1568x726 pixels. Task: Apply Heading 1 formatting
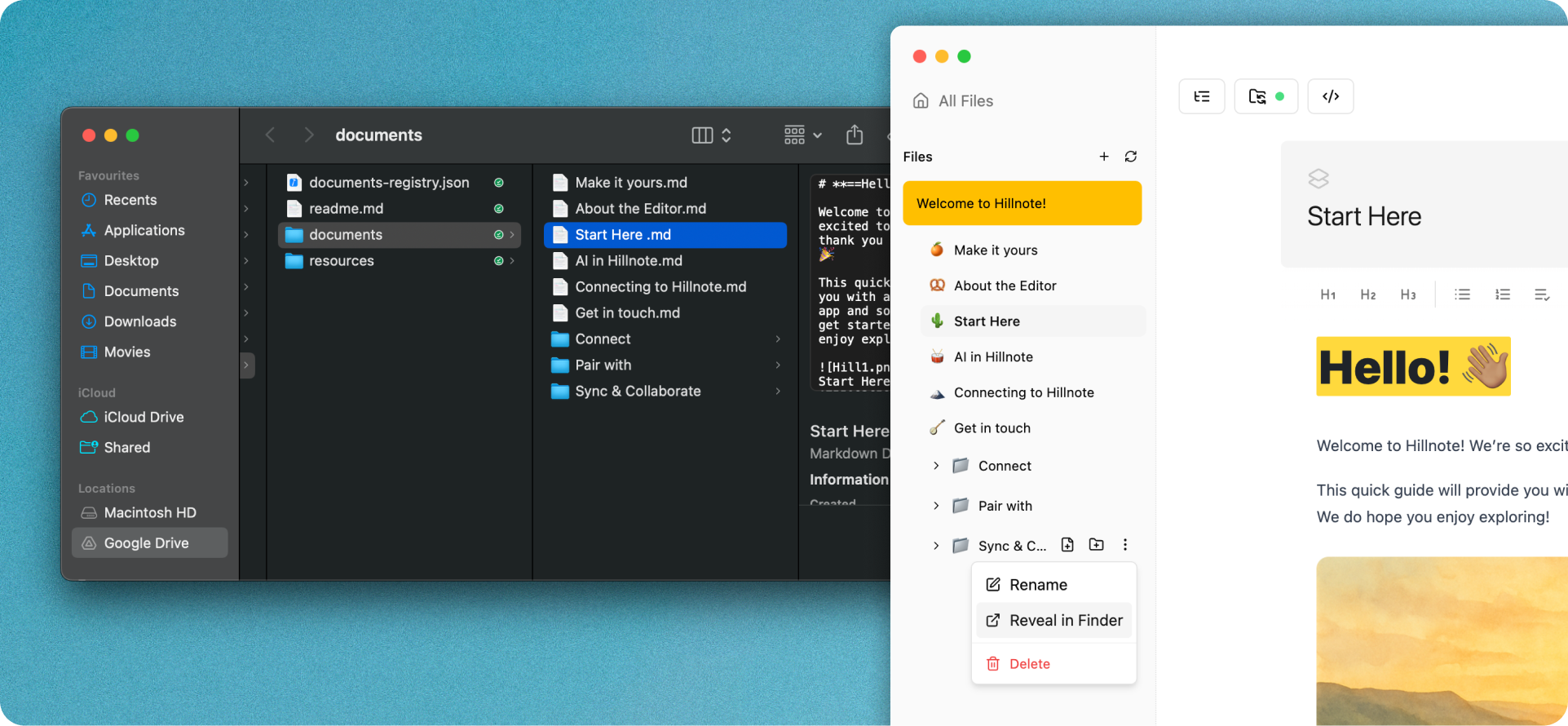(x=1328, y=294)
